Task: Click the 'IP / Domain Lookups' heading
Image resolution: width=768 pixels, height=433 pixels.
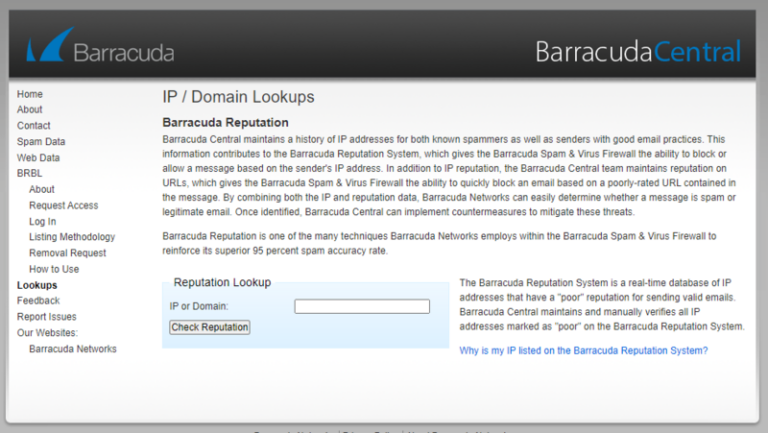Action: click(x=239, y=97)
